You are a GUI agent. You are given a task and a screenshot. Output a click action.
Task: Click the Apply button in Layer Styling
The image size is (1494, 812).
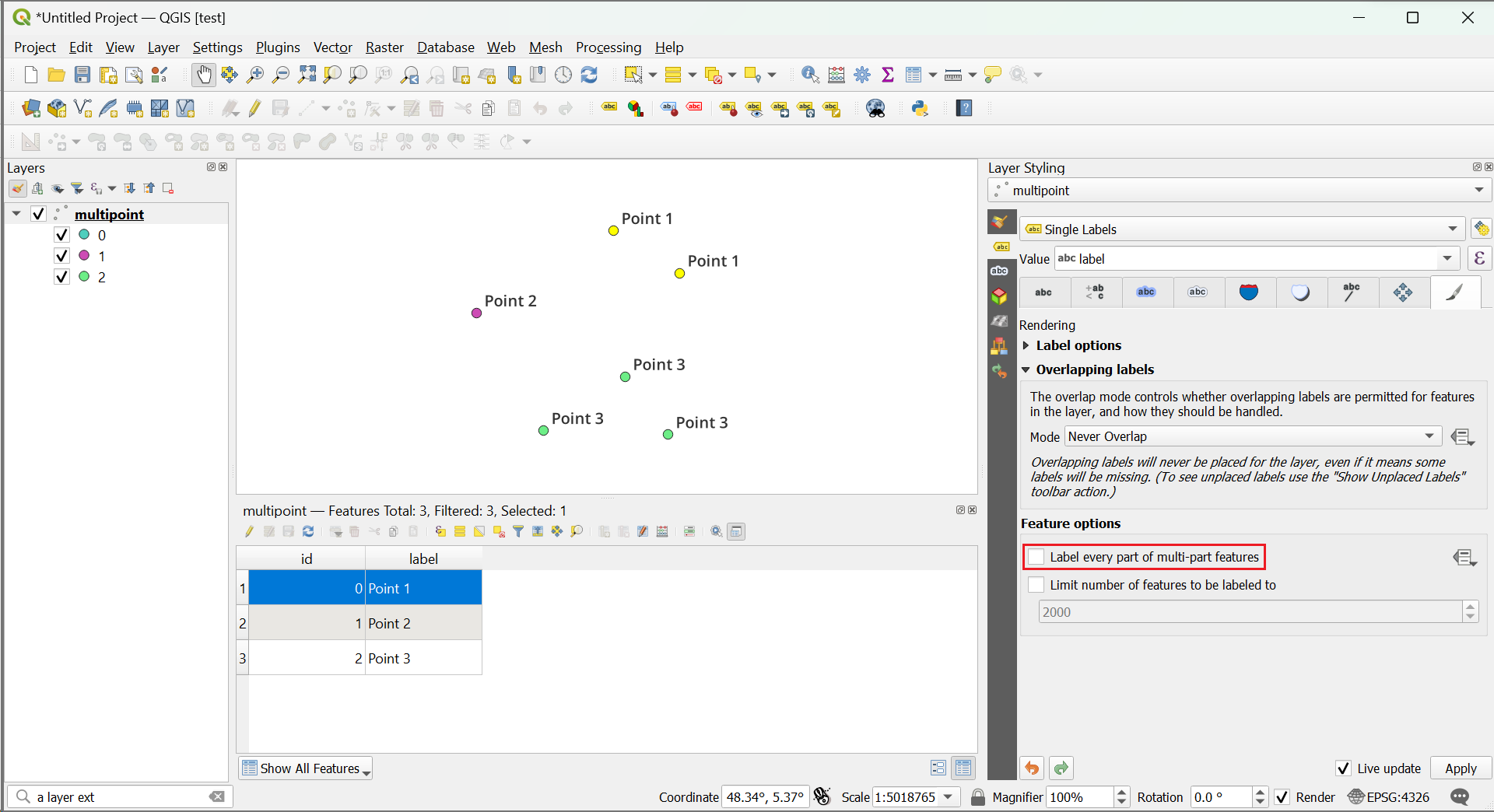(1460, 768)
